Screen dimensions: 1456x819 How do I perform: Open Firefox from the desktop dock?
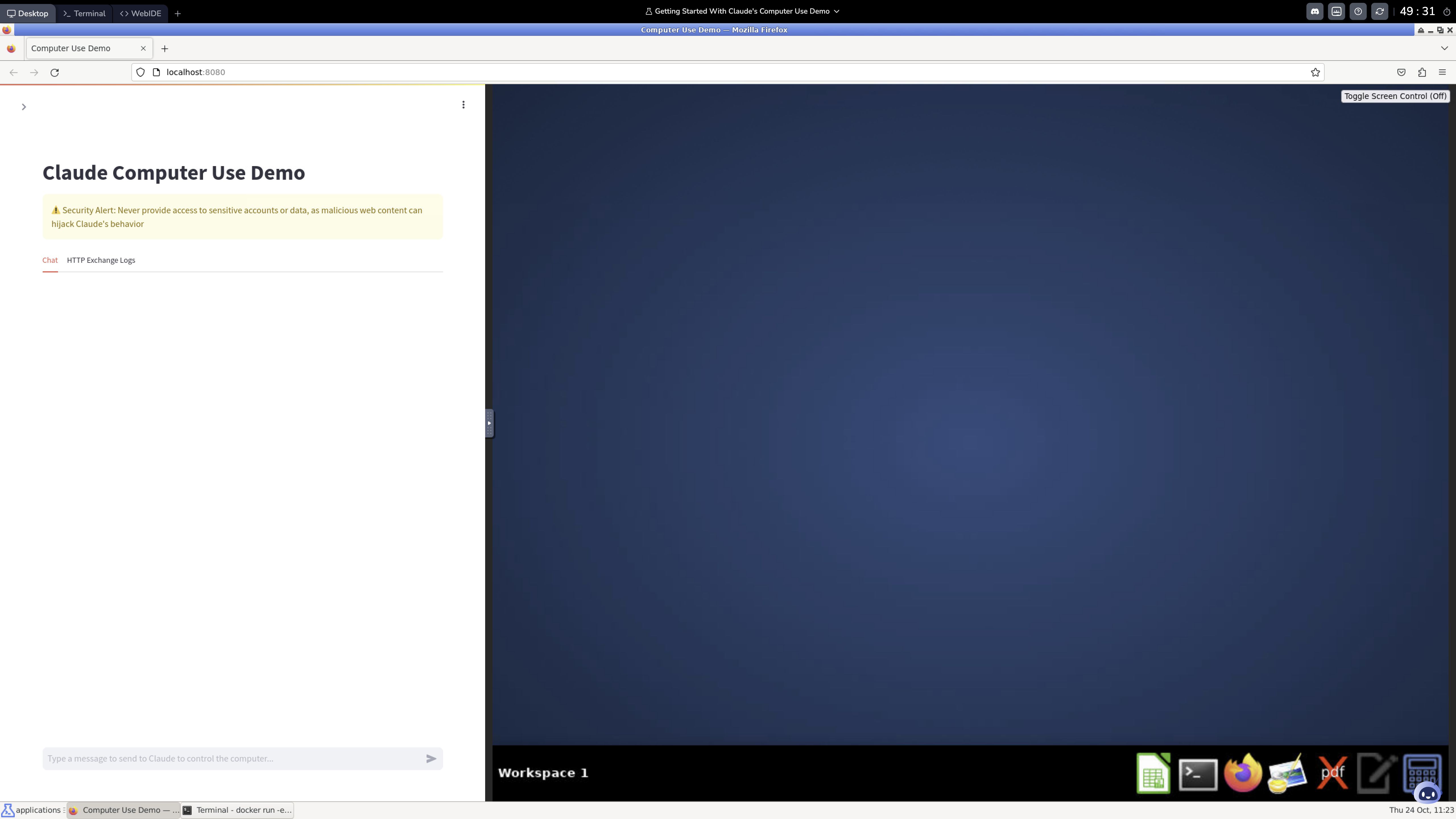click(1244, 773)
